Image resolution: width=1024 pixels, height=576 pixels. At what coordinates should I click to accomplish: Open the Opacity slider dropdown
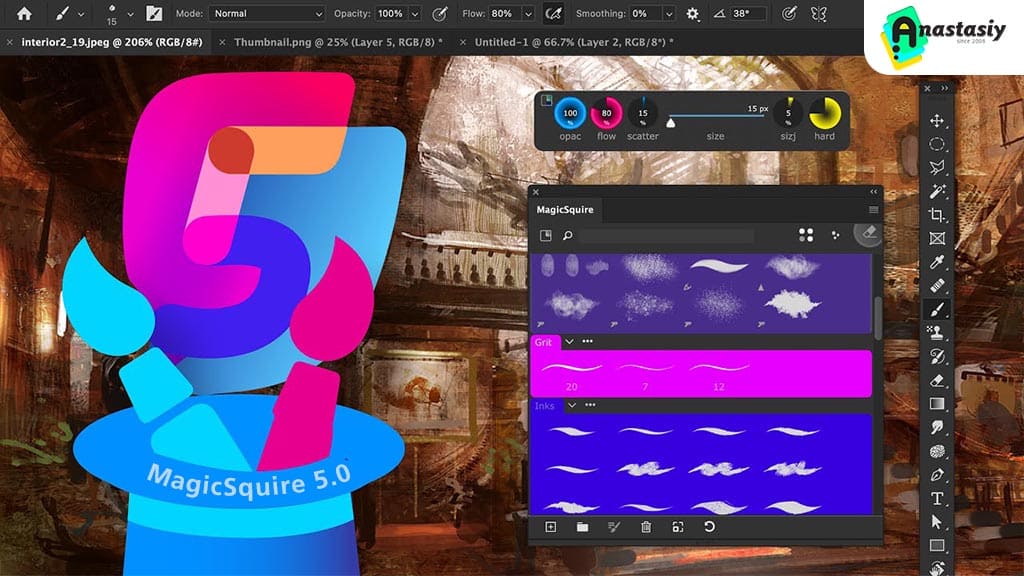click(x=415, y=14)
